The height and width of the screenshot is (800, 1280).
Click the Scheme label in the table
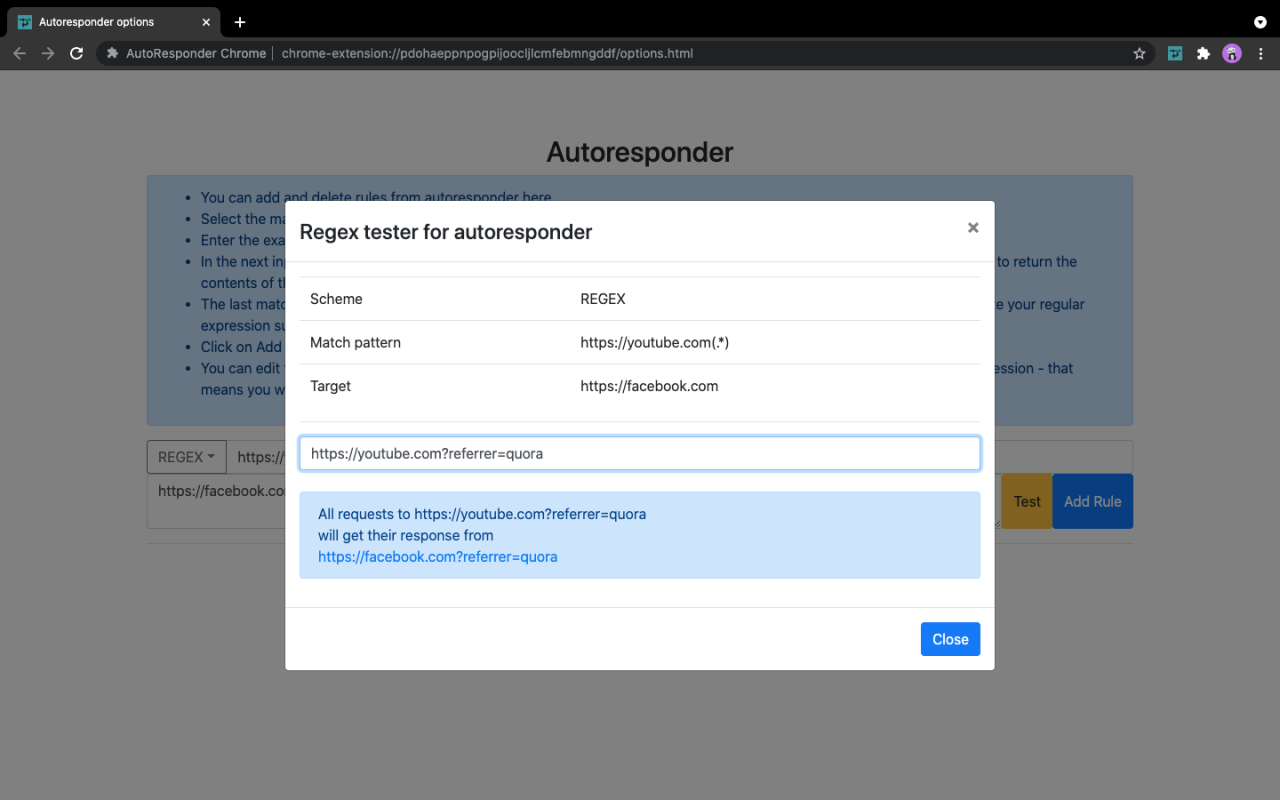click(x=336, y=299)
